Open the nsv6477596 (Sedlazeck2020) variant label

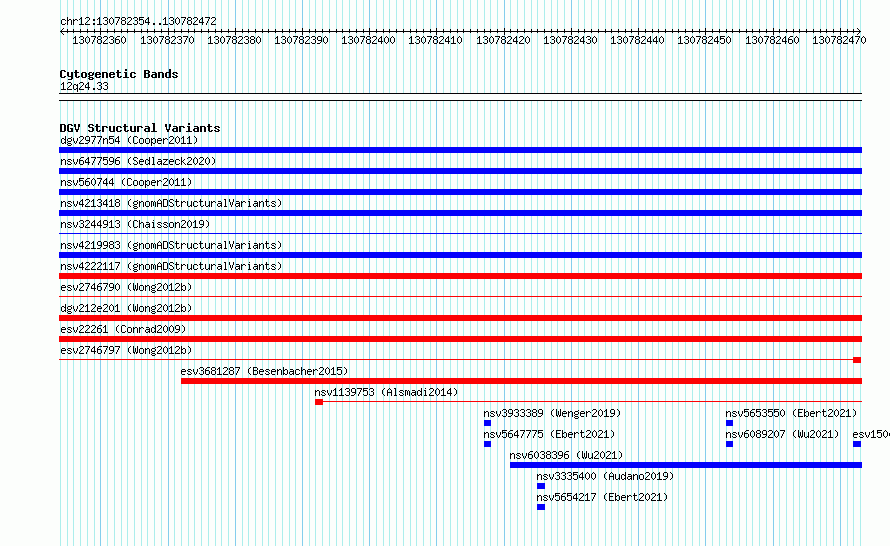click(138, 161)
